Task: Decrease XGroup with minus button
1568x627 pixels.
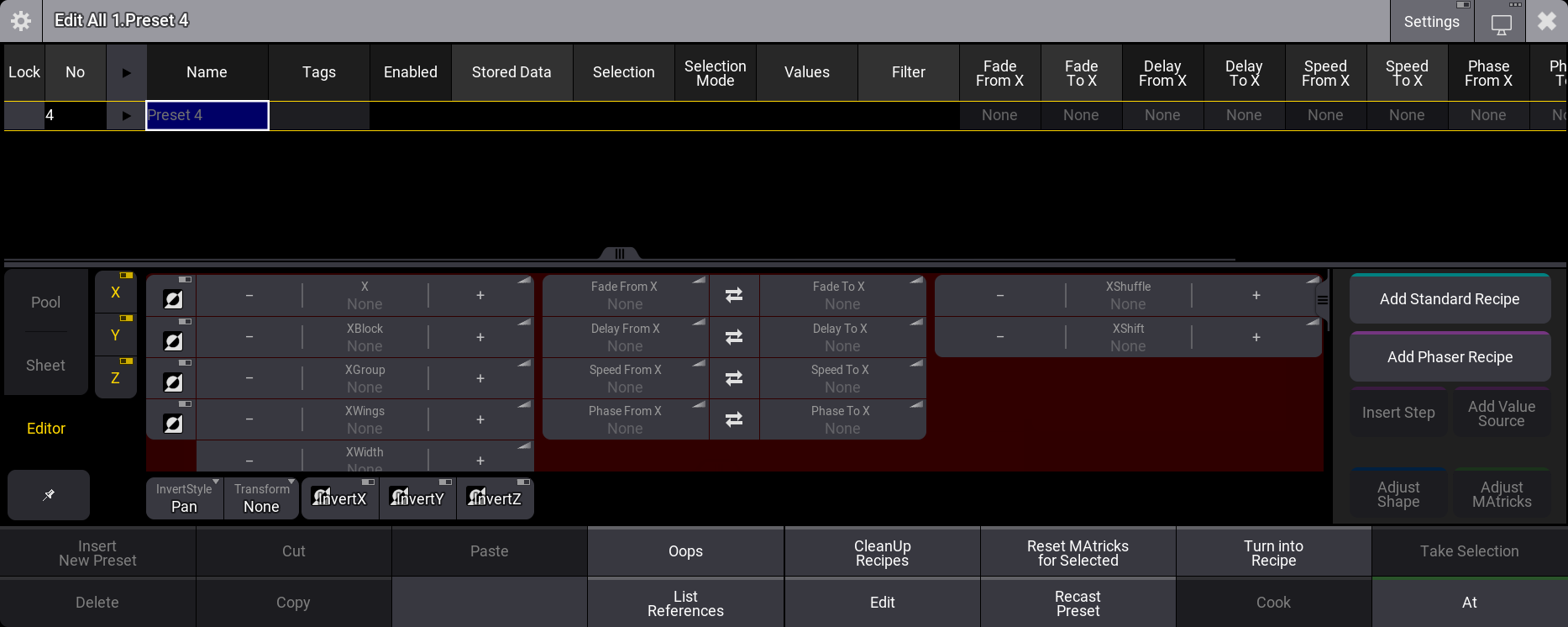Action: coord(249,378)
